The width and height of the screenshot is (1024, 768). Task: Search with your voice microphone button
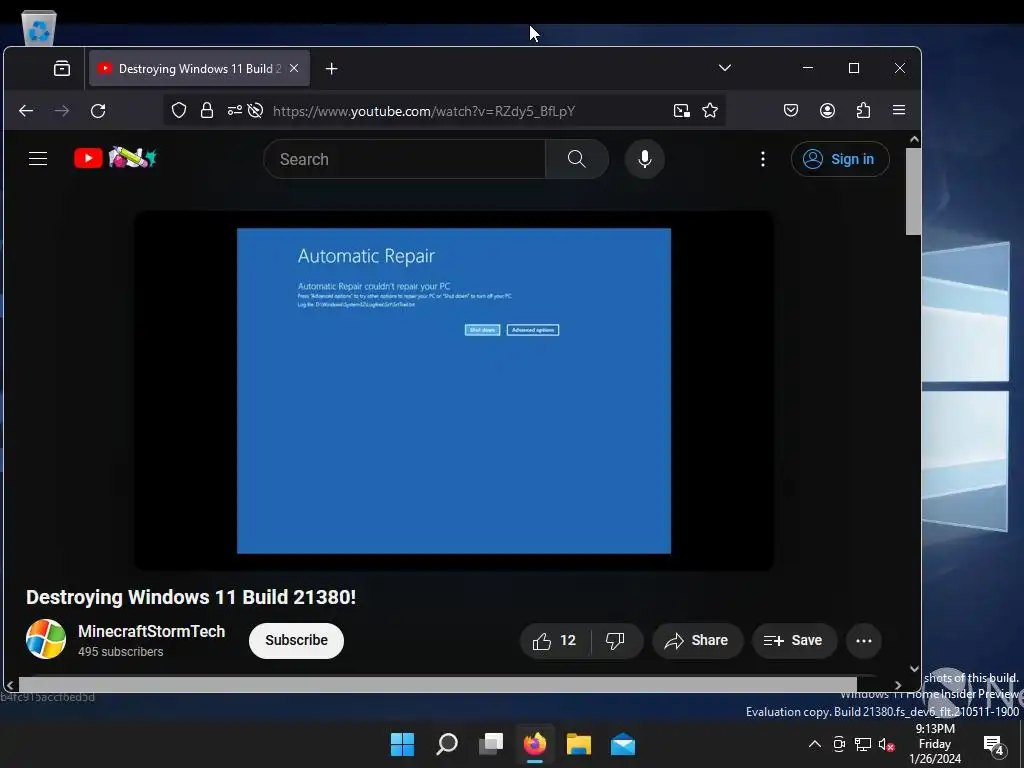pyautogui.click(x=645, y=159)
